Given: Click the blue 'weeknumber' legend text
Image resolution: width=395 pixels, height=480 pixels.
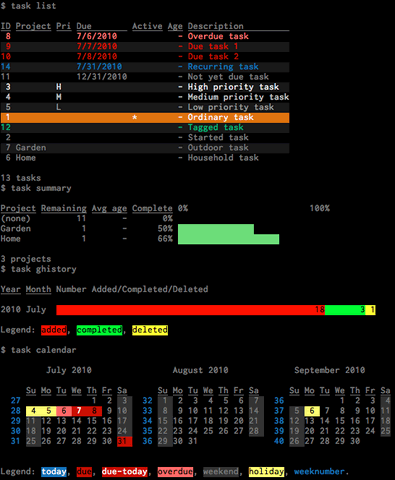Looking at the screenshot, I should pyautogui.click(x=319, y=472).
